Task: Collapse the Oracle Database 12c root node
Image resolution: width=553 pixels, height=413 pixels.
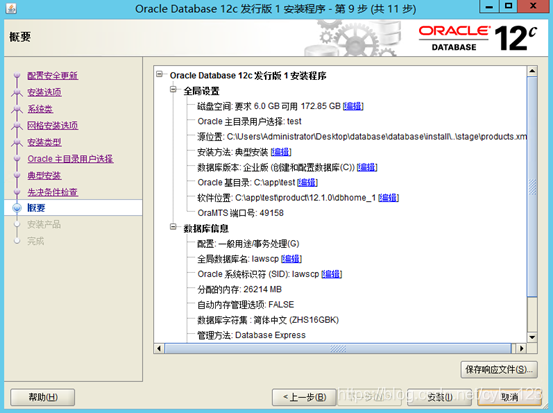Action: coord(160,74)
